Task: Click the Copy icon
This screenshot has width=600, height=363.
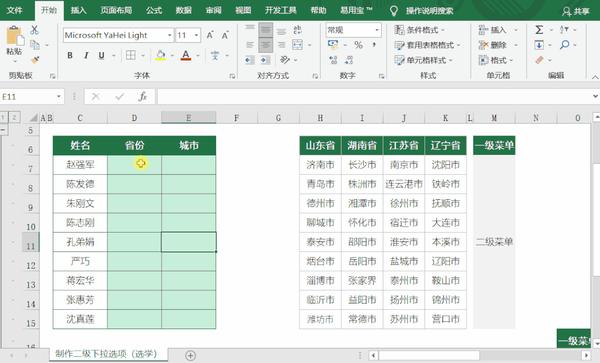Action: point(35,45)
